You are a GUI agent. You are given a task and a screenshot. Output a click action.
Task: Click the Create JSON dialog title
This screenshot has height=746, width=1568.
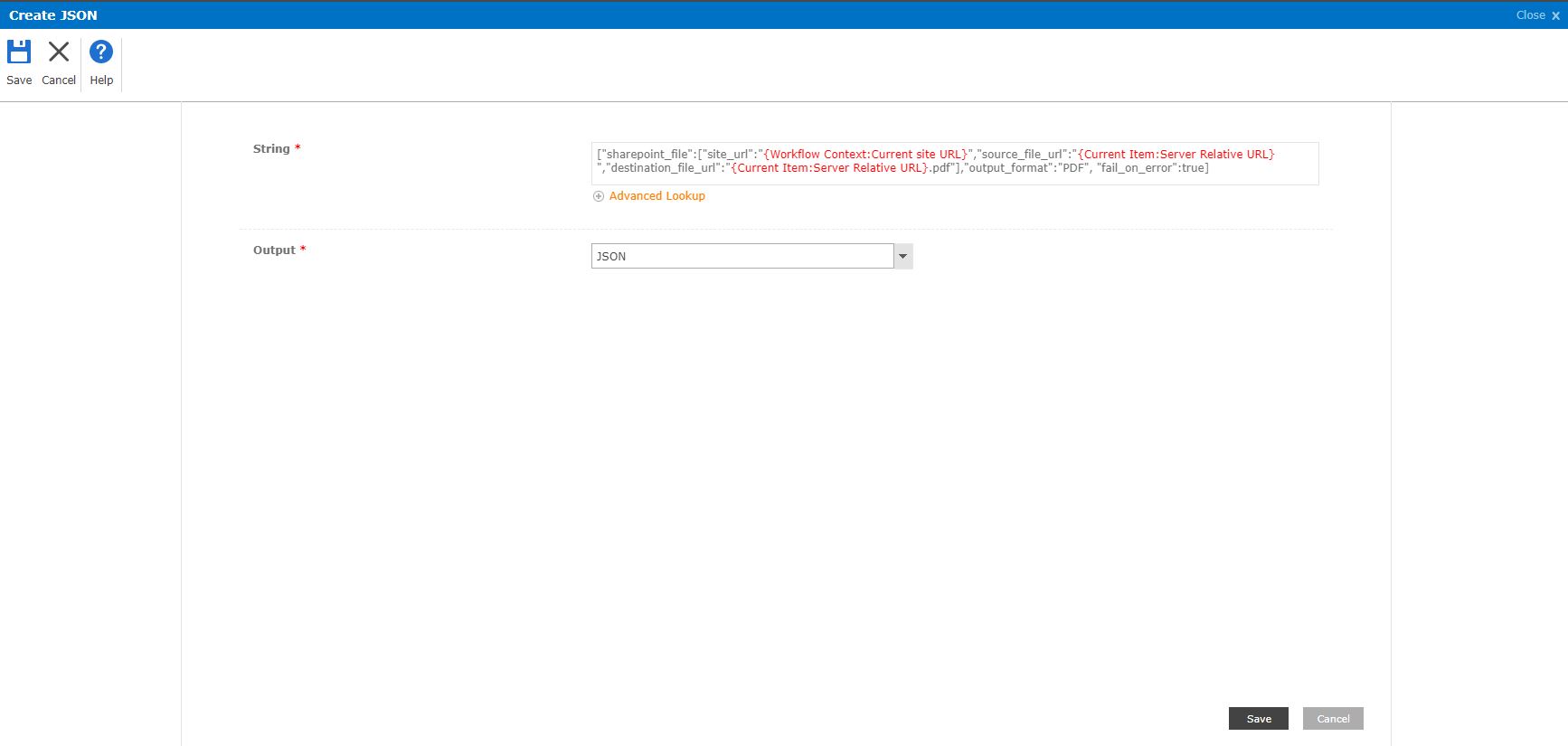click(x=53, y=15)
